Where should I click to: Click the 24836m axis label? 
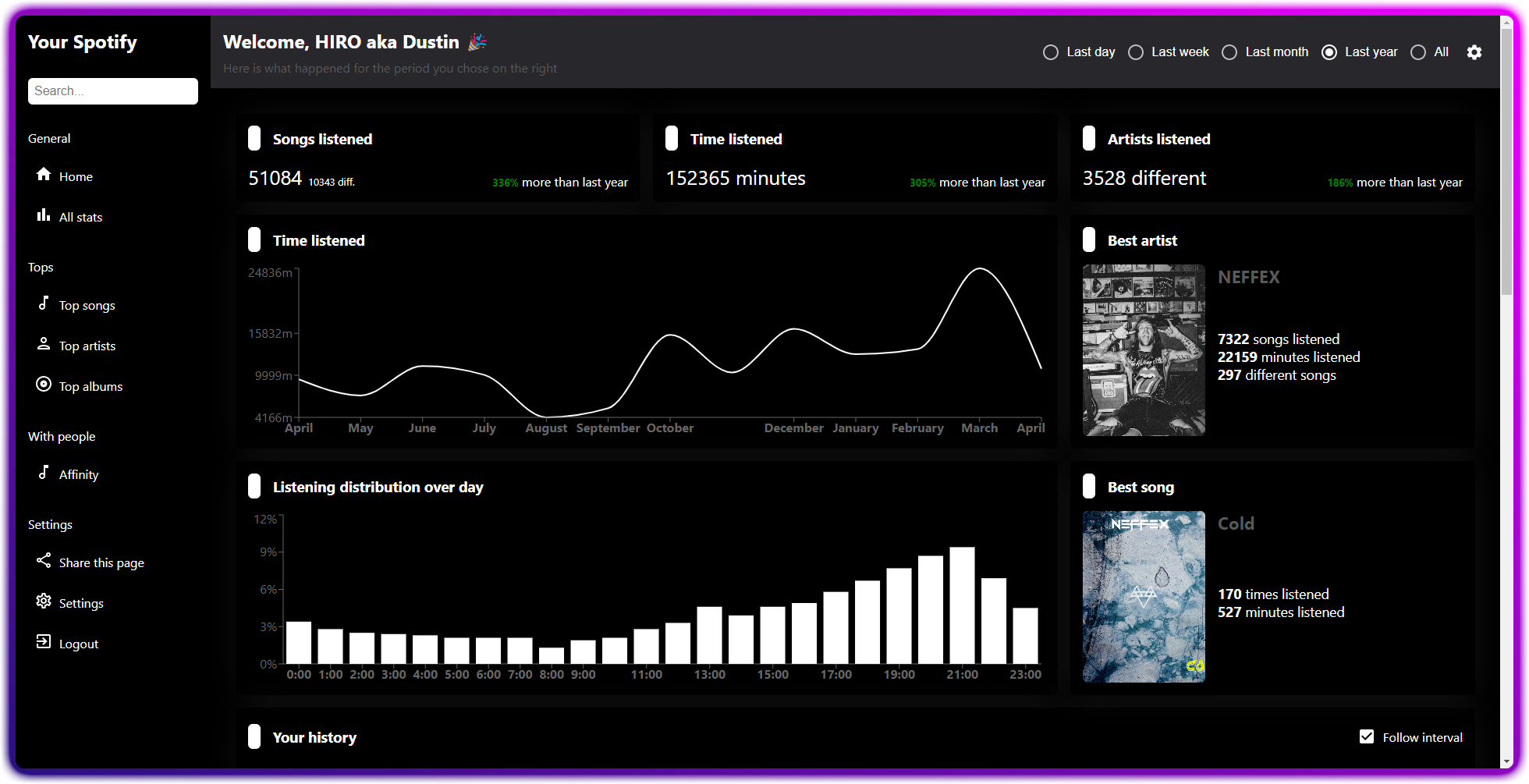tap(270, 273)
